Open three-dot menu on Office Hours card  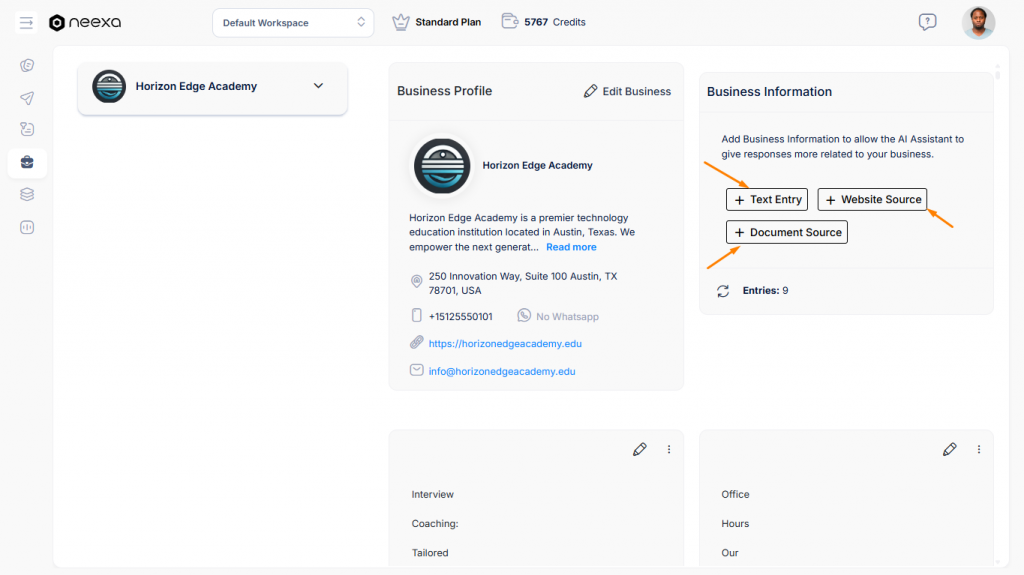click(x=979, y=450)
